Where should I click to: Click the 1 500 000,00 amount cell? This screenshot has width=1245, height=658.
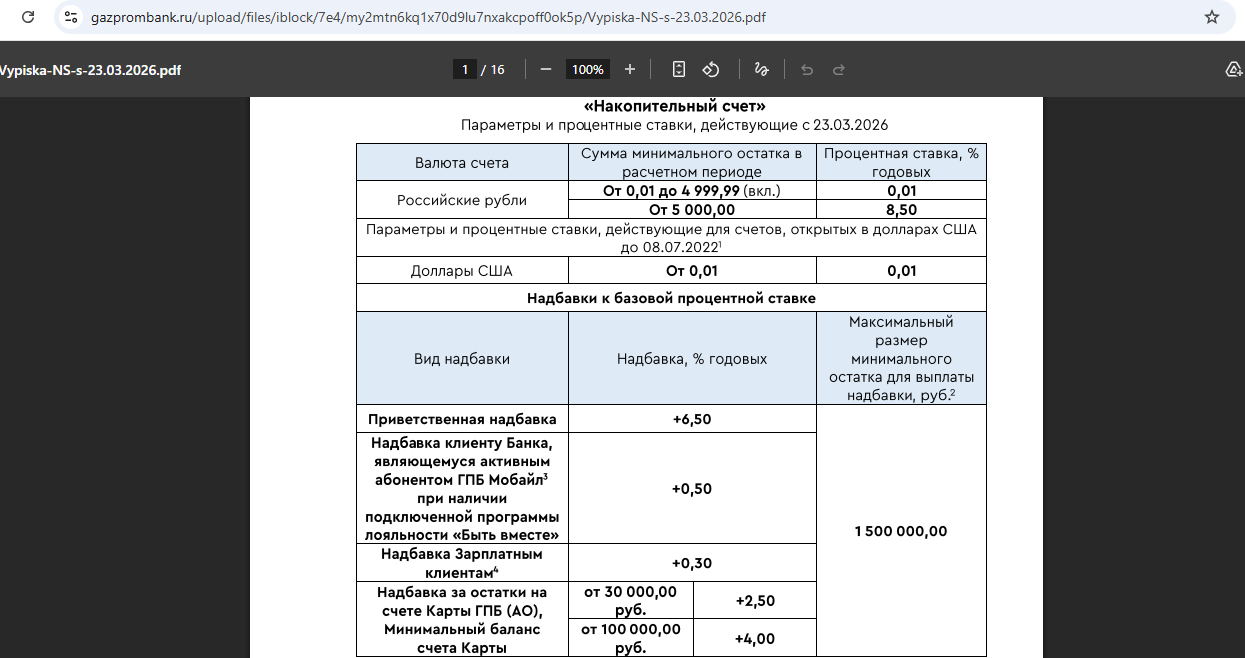tap(901, 531)
